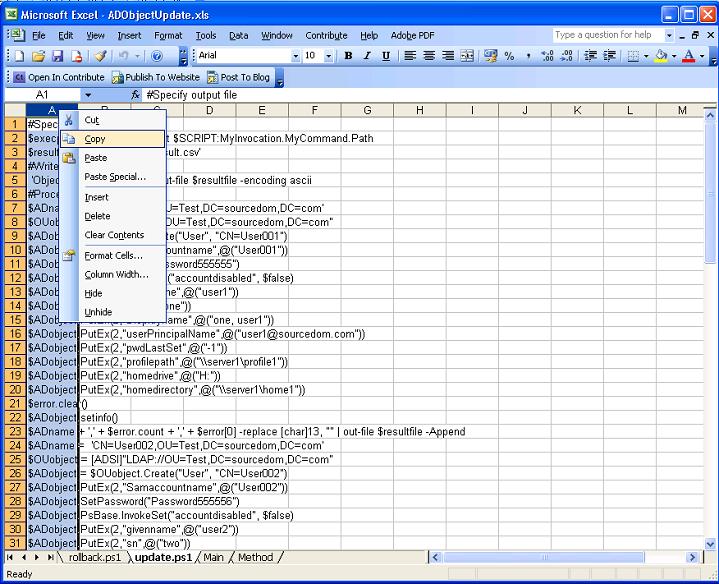The height and width of the screenshot is (584, 719).
Task: Choose Copy from the context menu
Action: (x=95, y=139)
